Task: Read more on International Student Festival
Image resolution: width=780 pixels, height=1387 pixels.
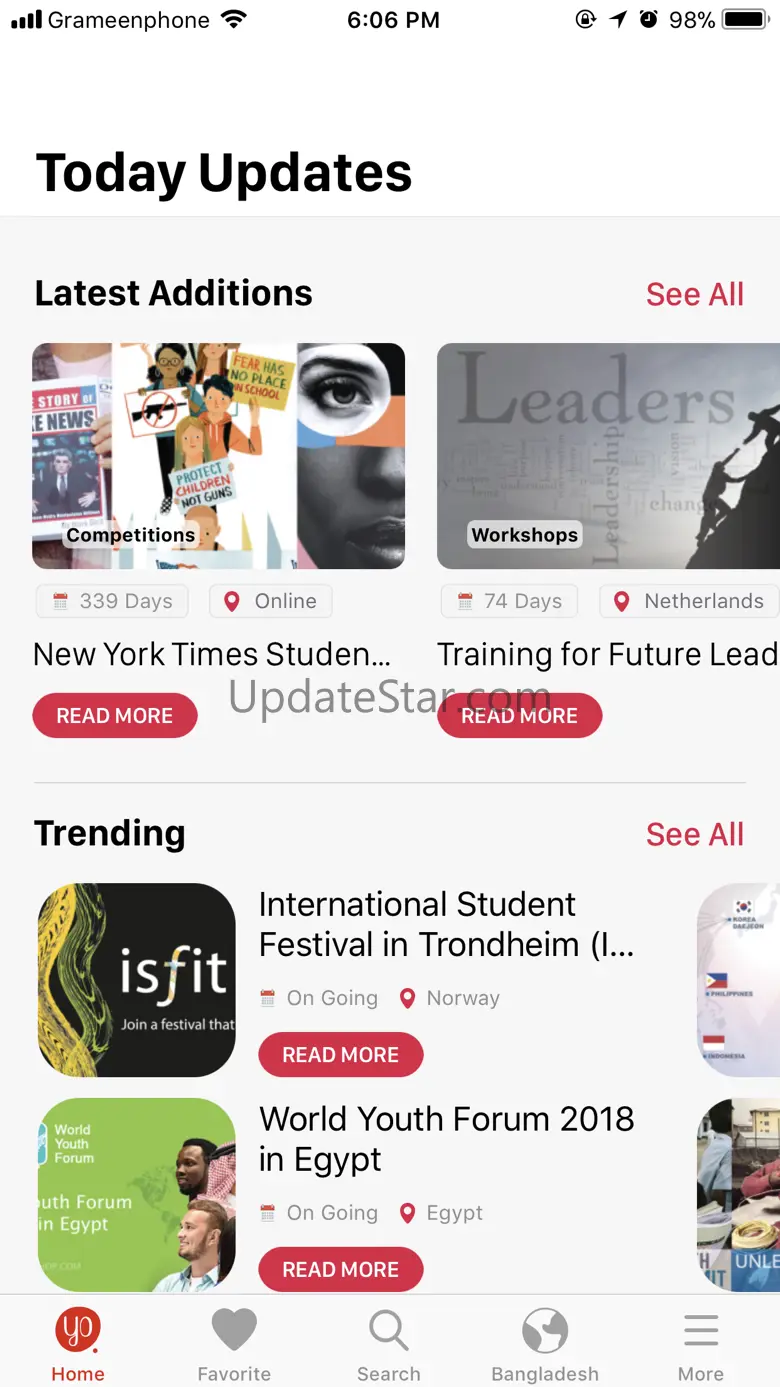Action: pyautogui.click(x=341, y=1055)
